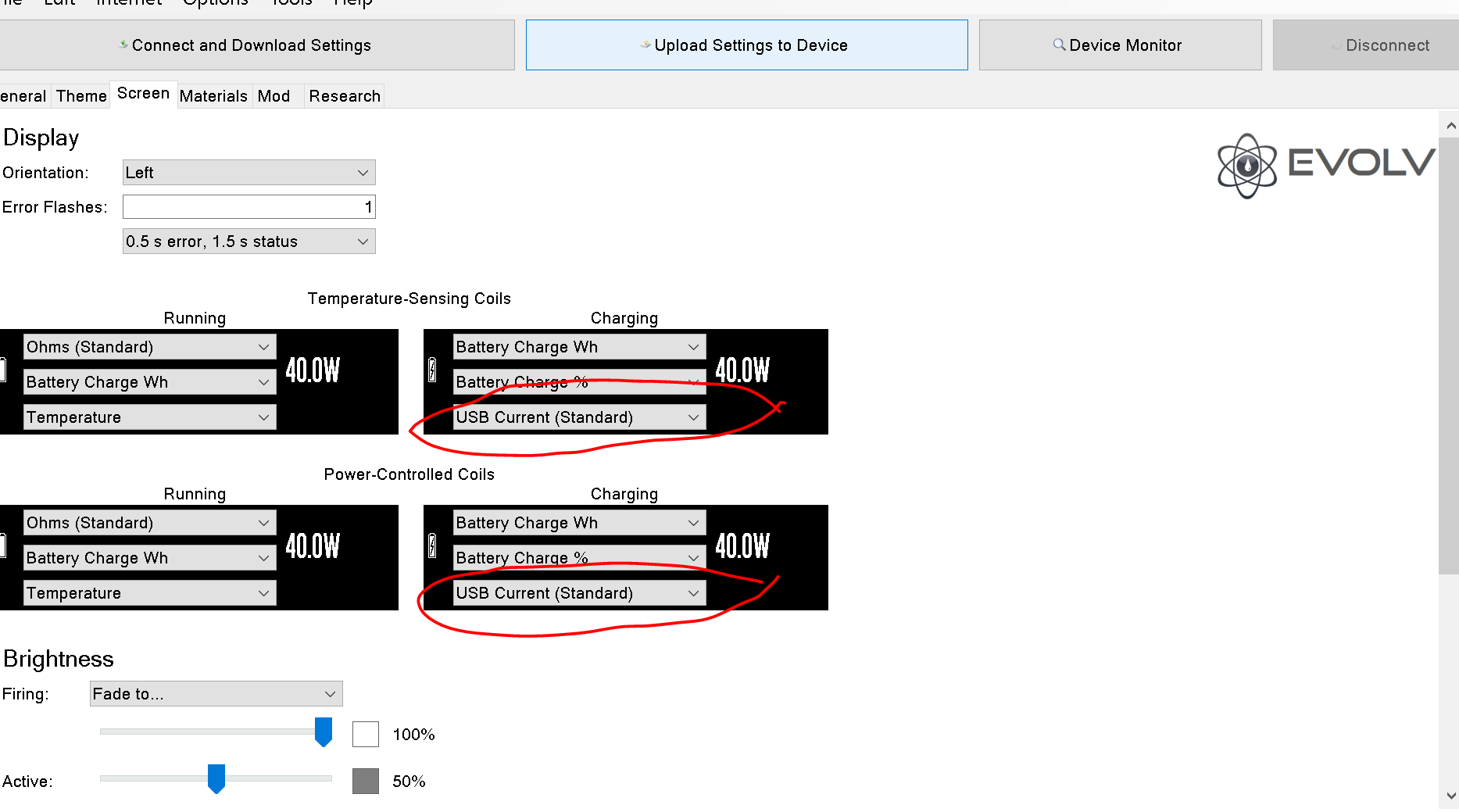Click Upload Settings to Device button
This screenshot has height=812, width=1459.
pos(746,45)
